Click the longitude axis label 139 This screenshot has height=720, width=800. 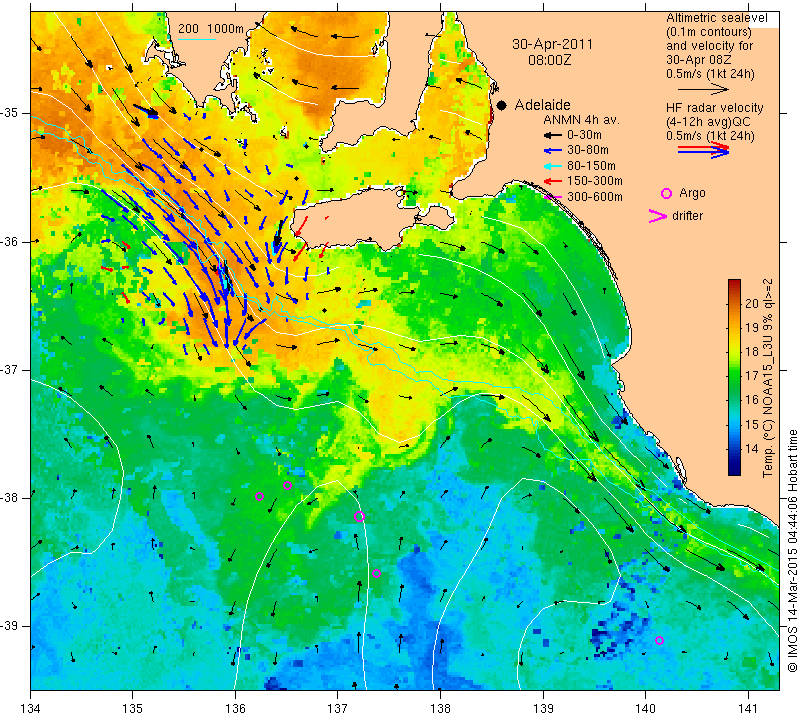543,709
